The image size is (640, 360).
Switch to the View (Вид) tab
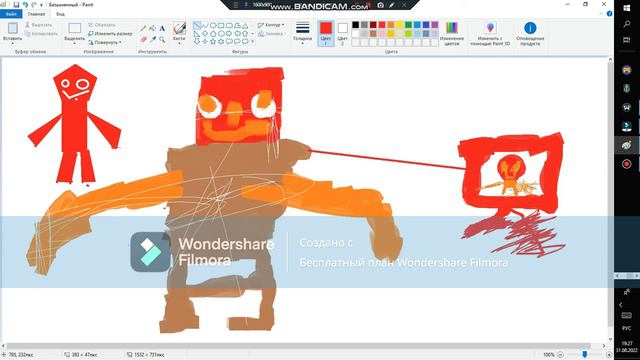pyautogui.click(x=60, y=14)
